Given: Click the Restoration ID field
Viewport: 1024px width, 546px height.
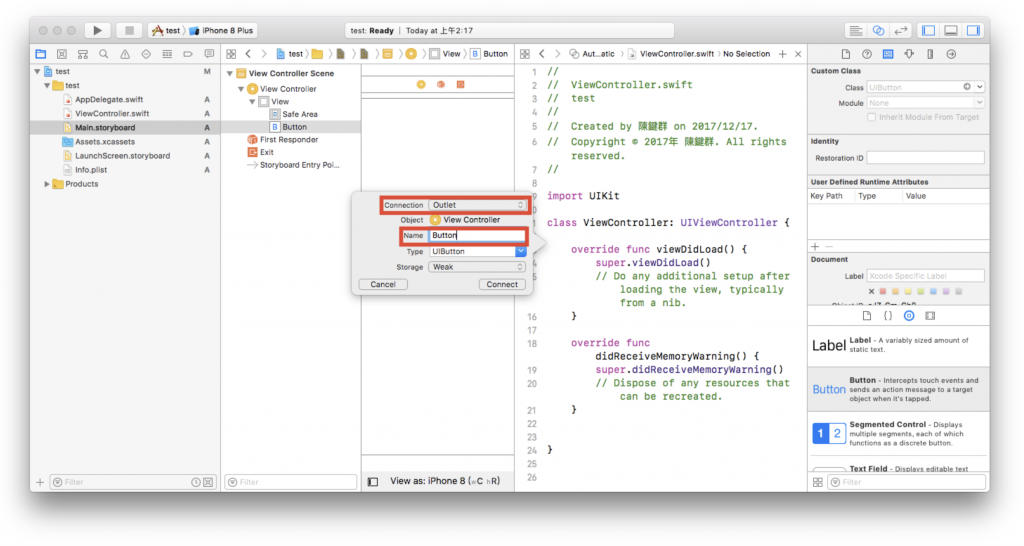Looking at the screenshot, I should click(925, 158).
